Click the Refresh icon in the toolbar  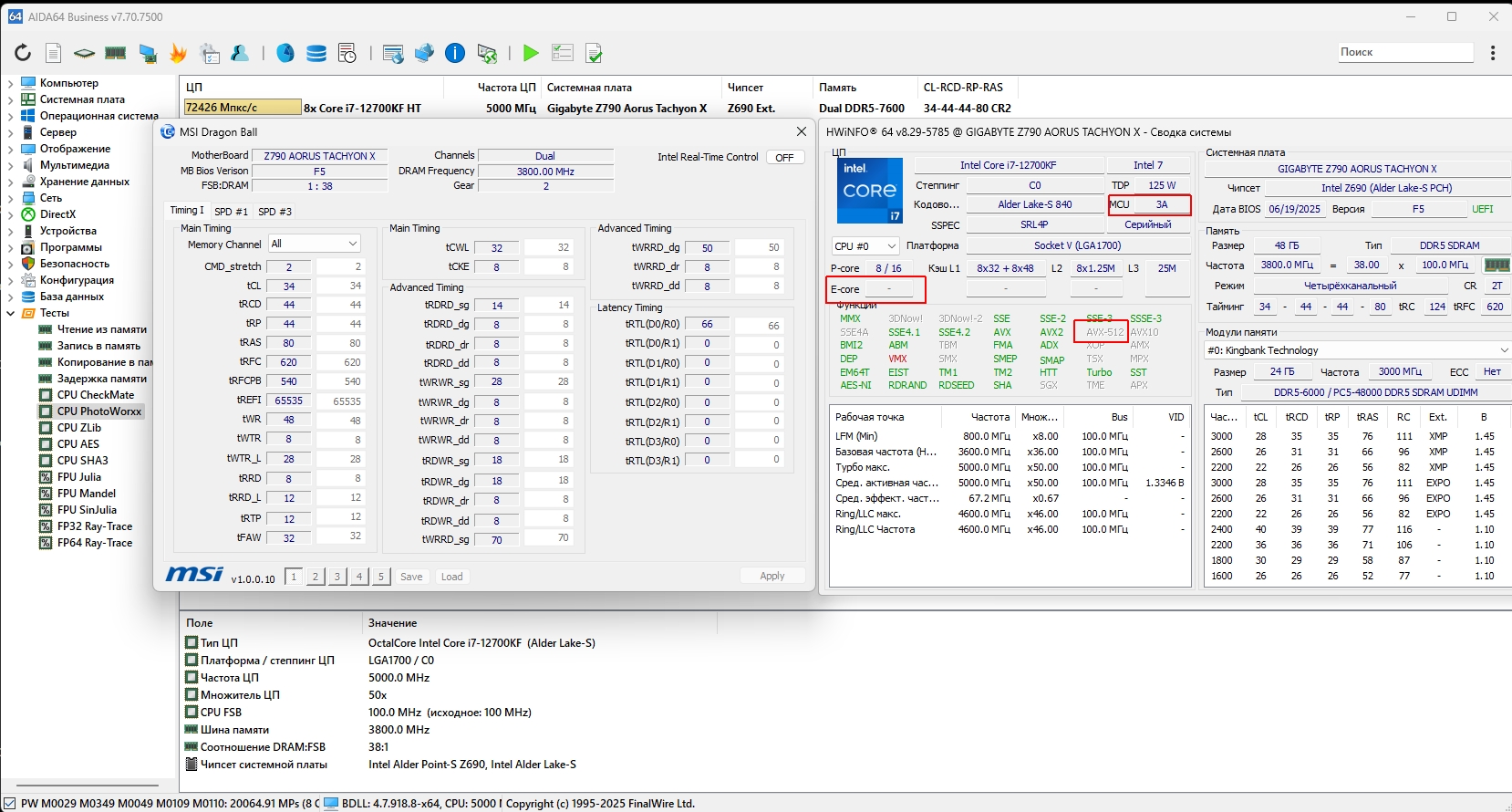(x=23, y=53)
